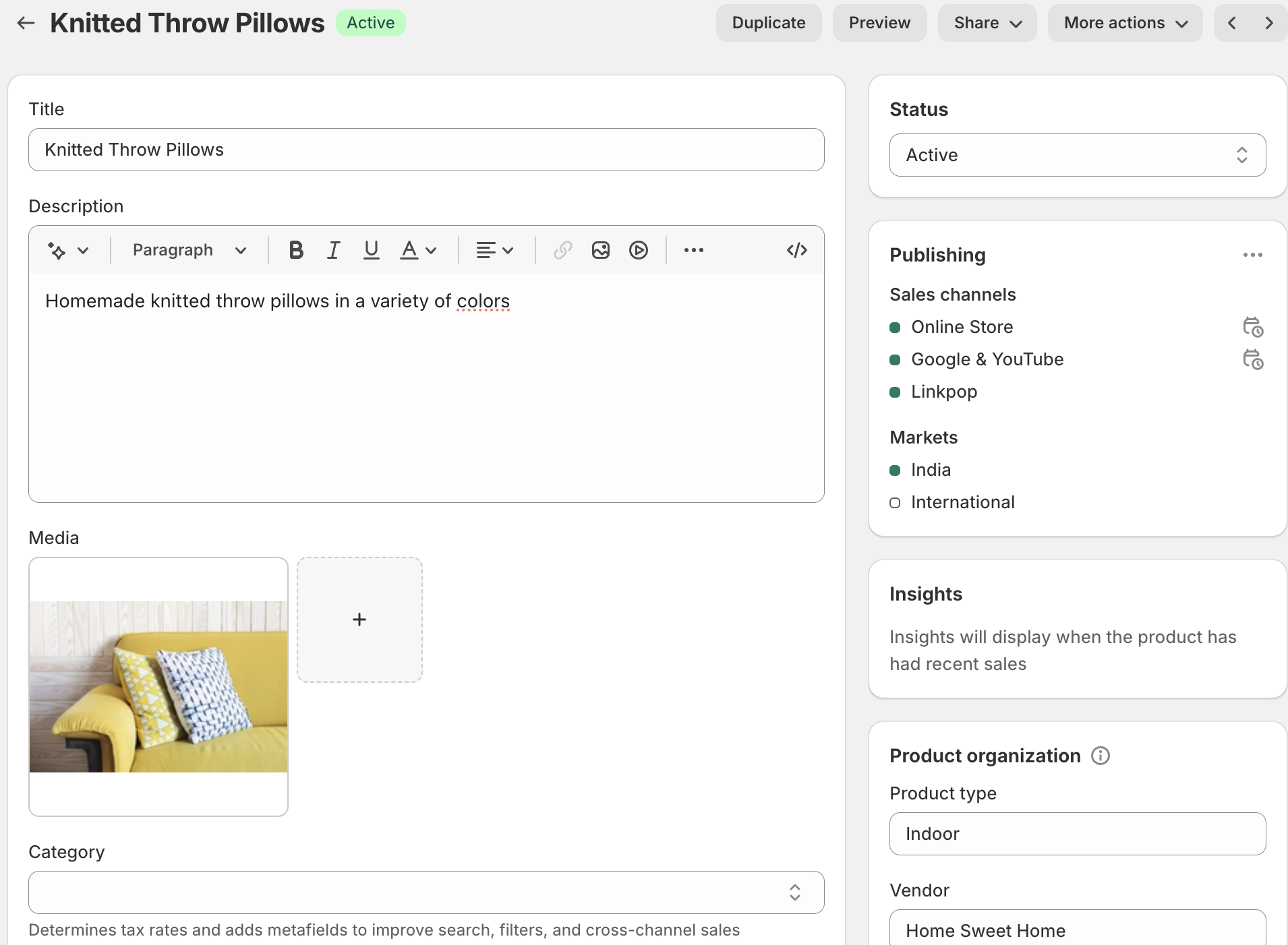
Task: Click the Markets label
Action: pos(923,437)
